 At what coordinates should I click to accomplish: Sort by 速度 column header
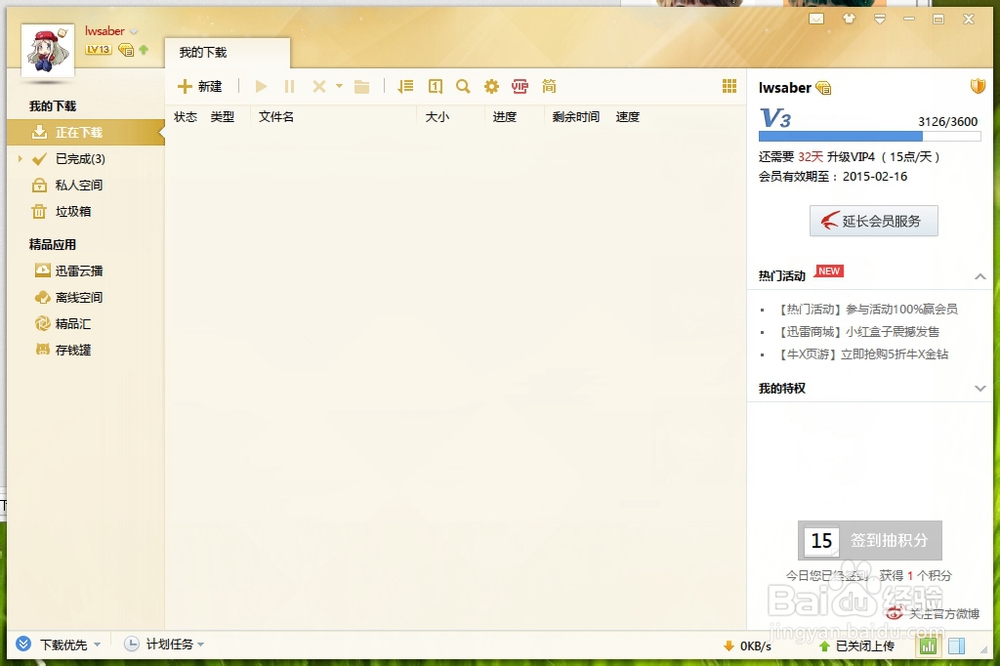coord(628,117)
